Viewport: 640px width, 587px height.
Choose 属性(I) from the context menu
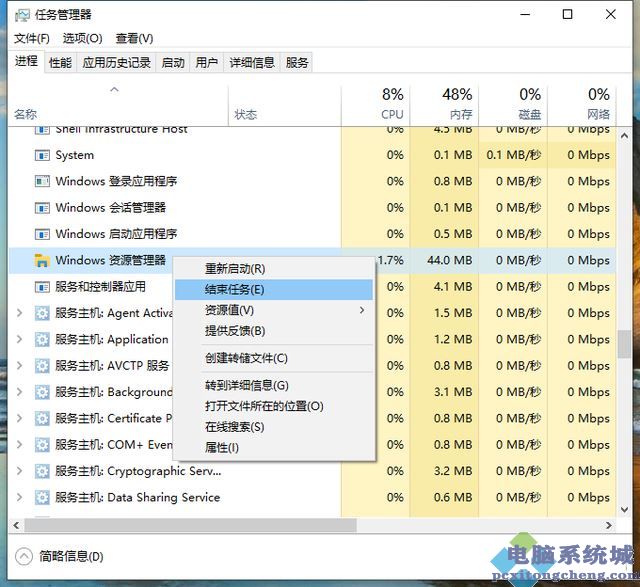tap(274, 448)
